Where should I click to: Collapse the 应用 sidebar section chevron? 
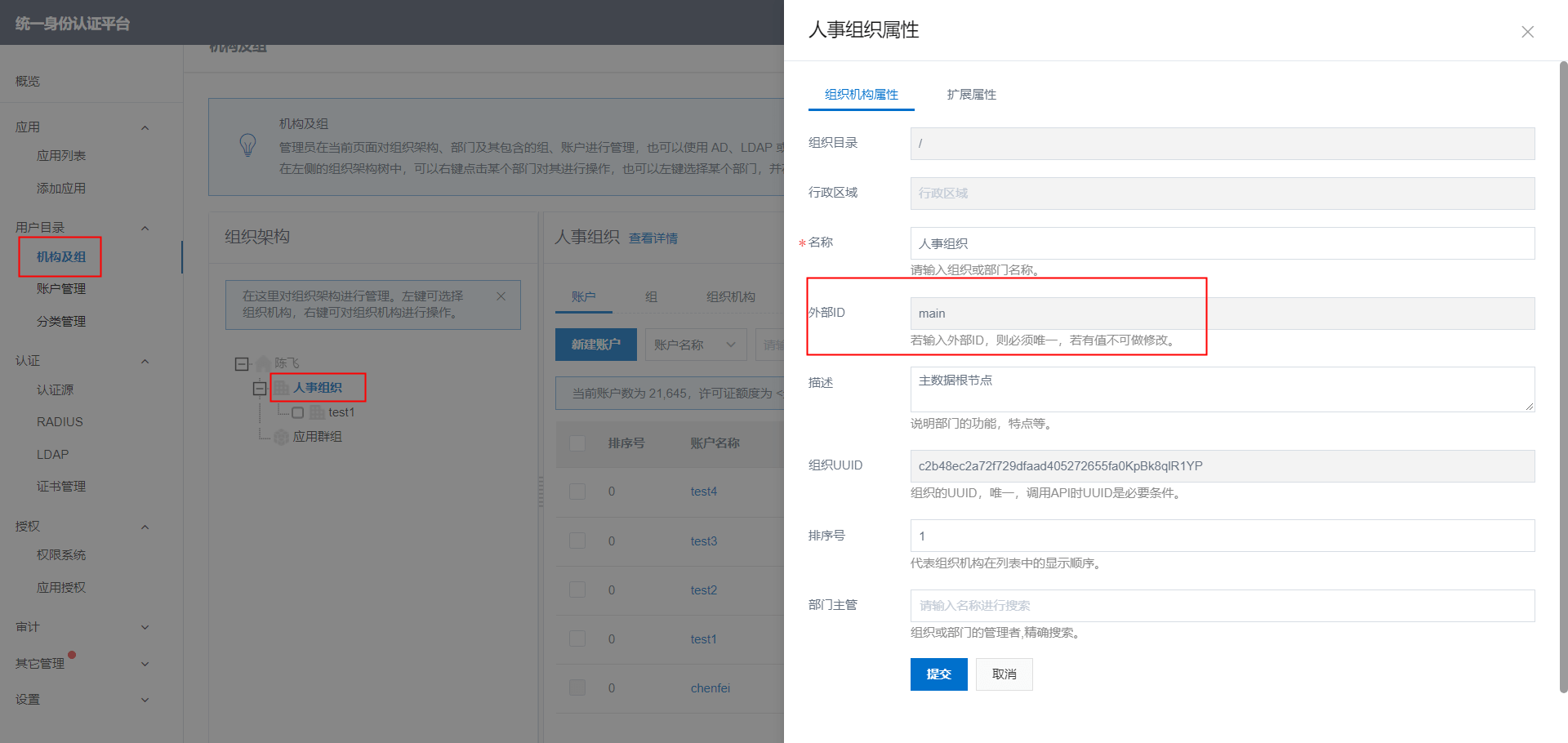pos(145,127)
